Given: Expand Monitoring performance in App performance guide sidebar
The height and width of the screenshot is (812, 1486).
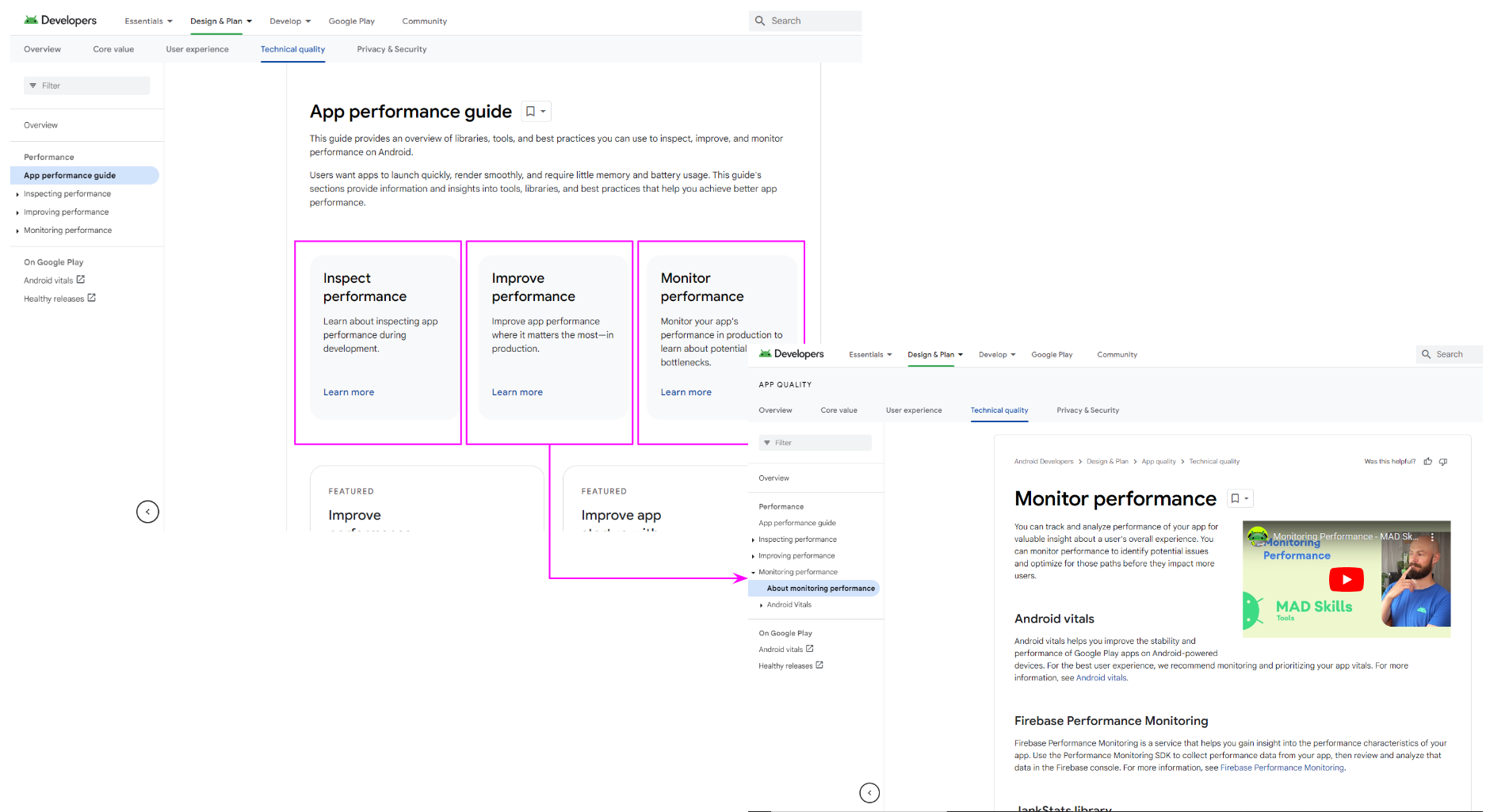Looking at the screenshot, I should (x=17, y=231).
